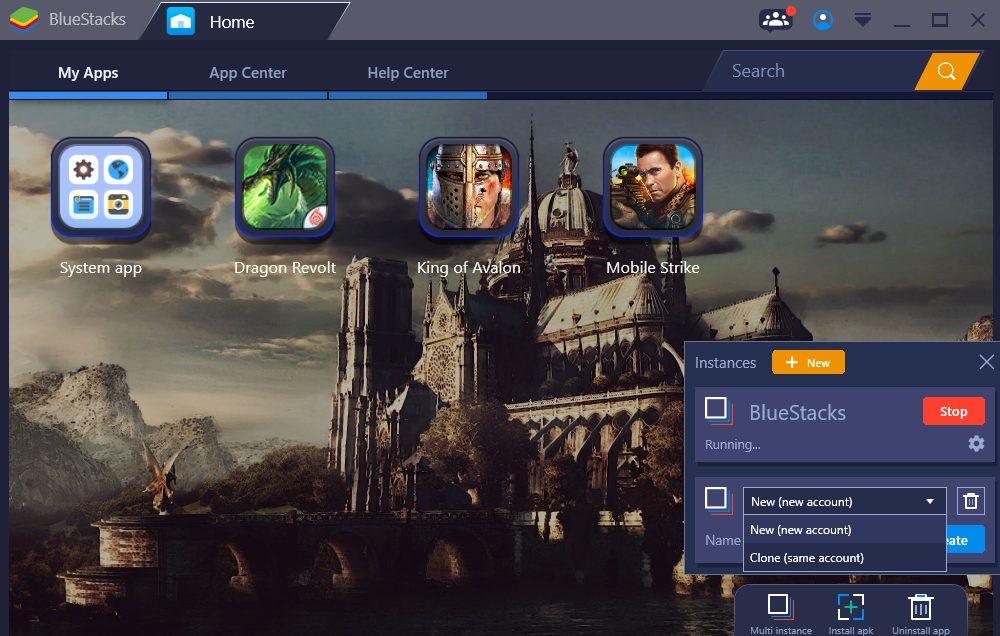
Task: Click the BlueStacks logo
Action: [x=24, y=20]
